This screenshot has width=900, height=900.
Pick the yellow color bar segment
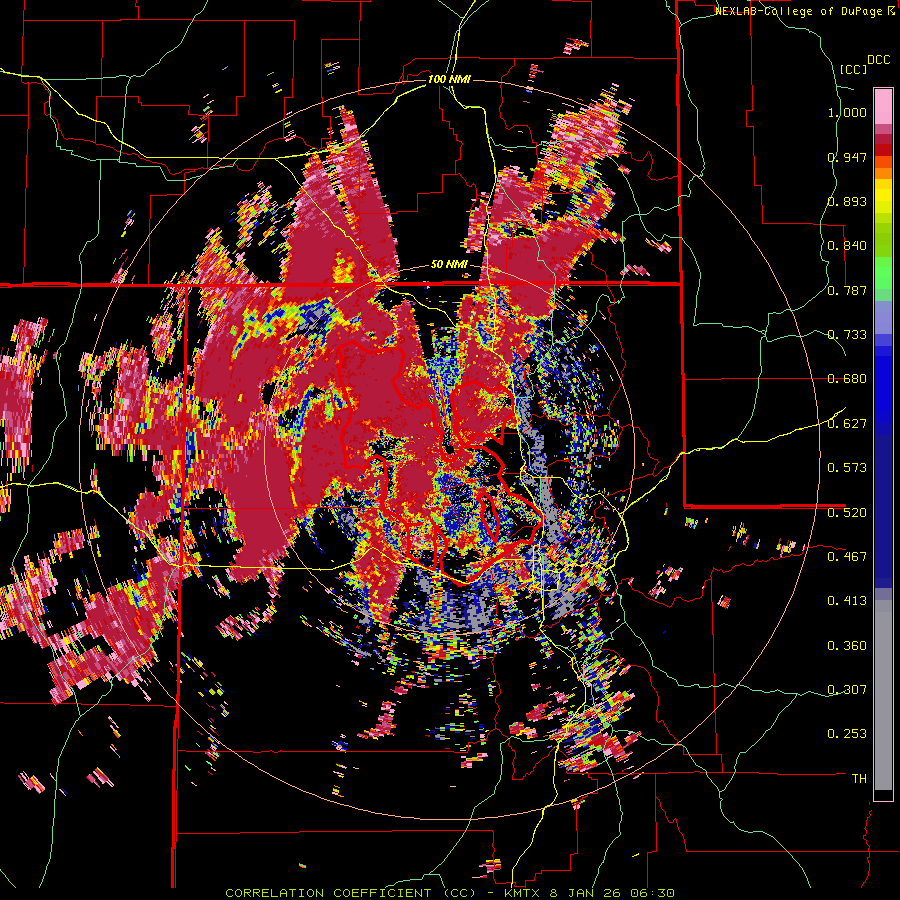pos(883,197)
